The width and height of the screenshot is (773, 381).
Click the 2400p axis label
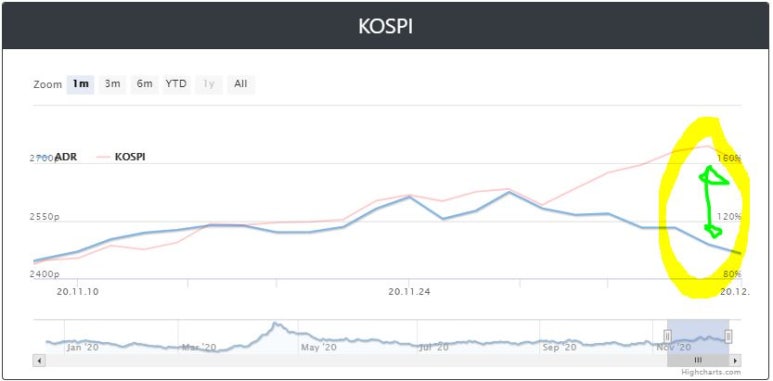pyautogui.click(x=46, y=274)
